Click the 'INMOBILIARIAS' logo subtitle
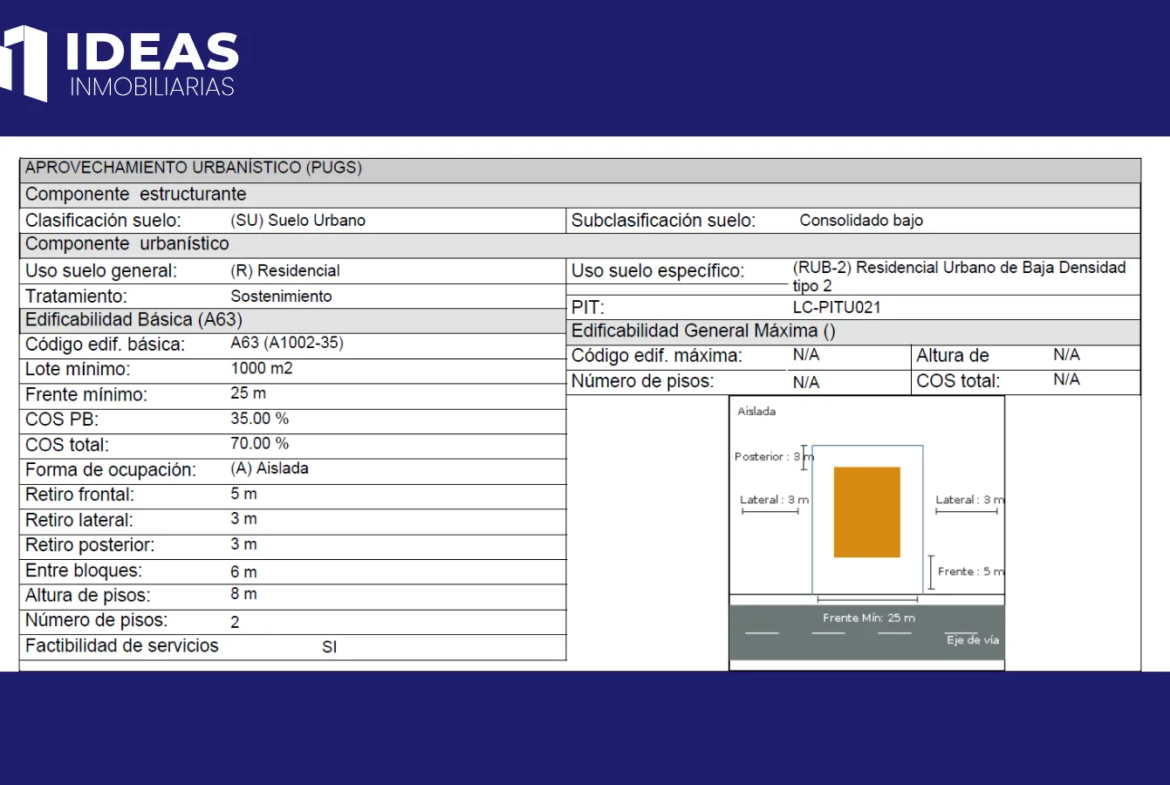 [x=152, y=87]
